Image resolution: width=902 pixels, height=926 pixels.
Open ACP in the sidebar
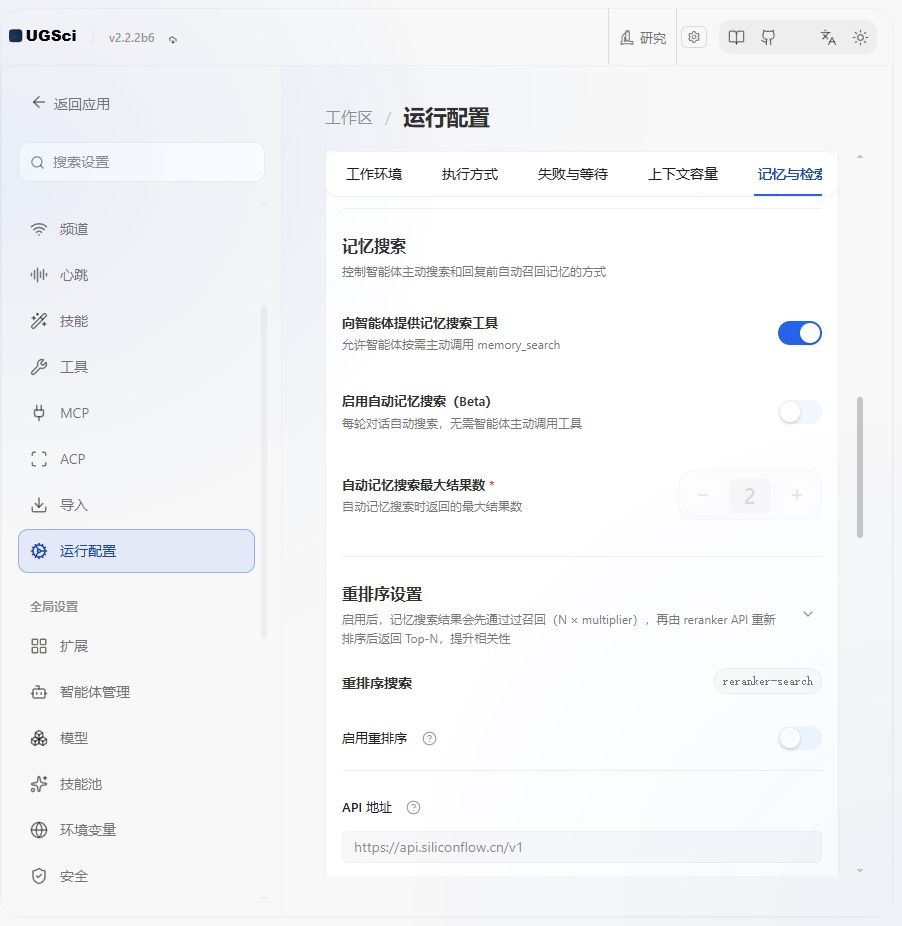point(136,459)
